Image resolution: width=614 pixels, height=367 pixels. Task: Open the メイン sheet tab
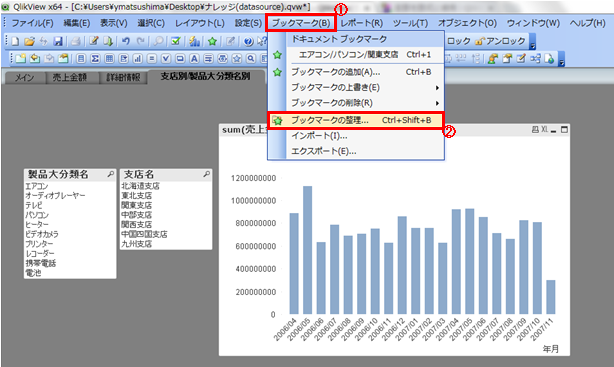click(x=25, y=78)
